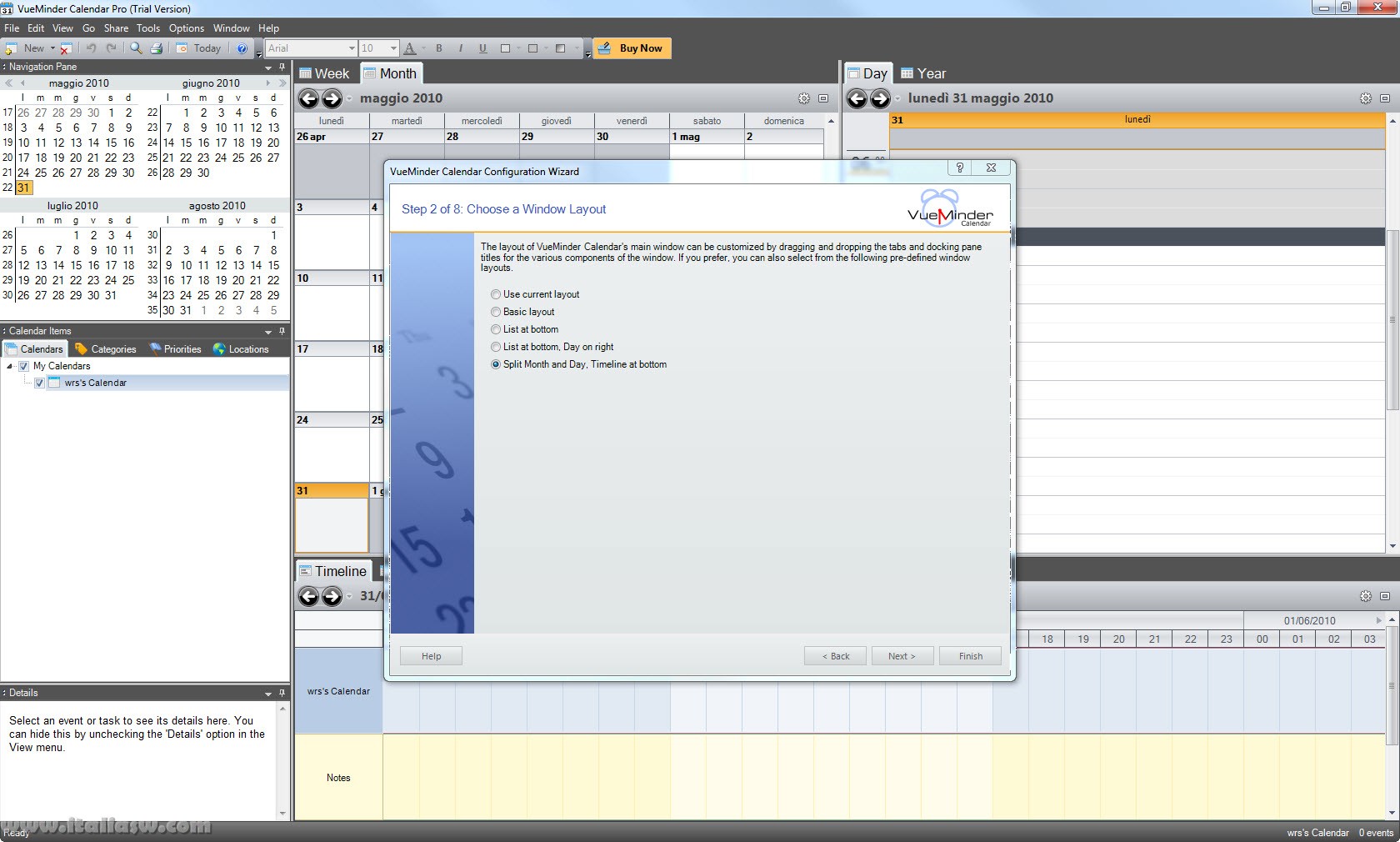Click the Timeline forward arrow
1400x842 pixels.
point(332,596)
